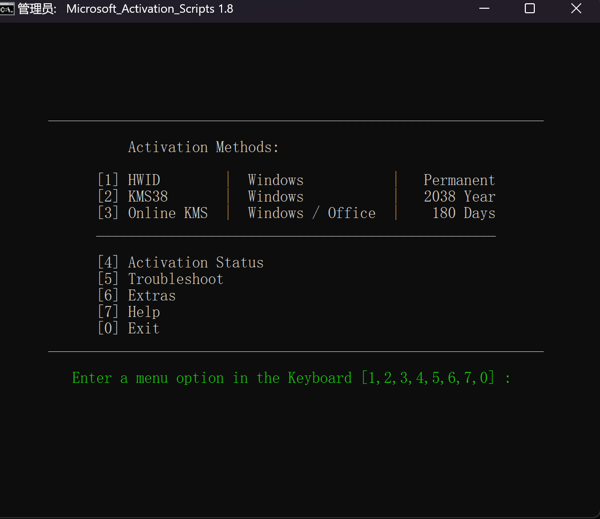This screenshot has height=519, width=600.
Task: Click the 180 Days text
Action: (463, 213)
